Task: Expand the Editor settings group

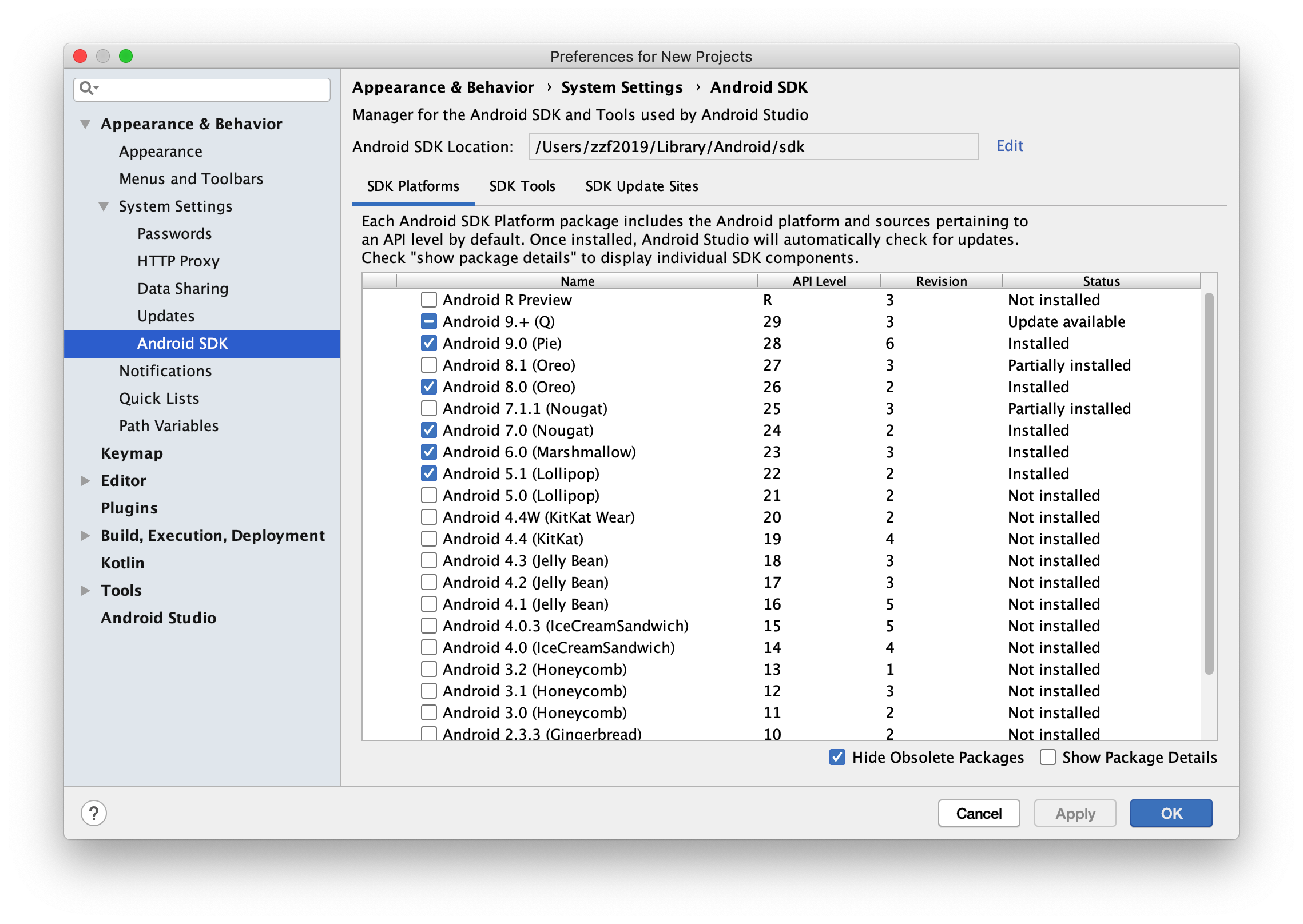Action: click(x=85, y=481)
